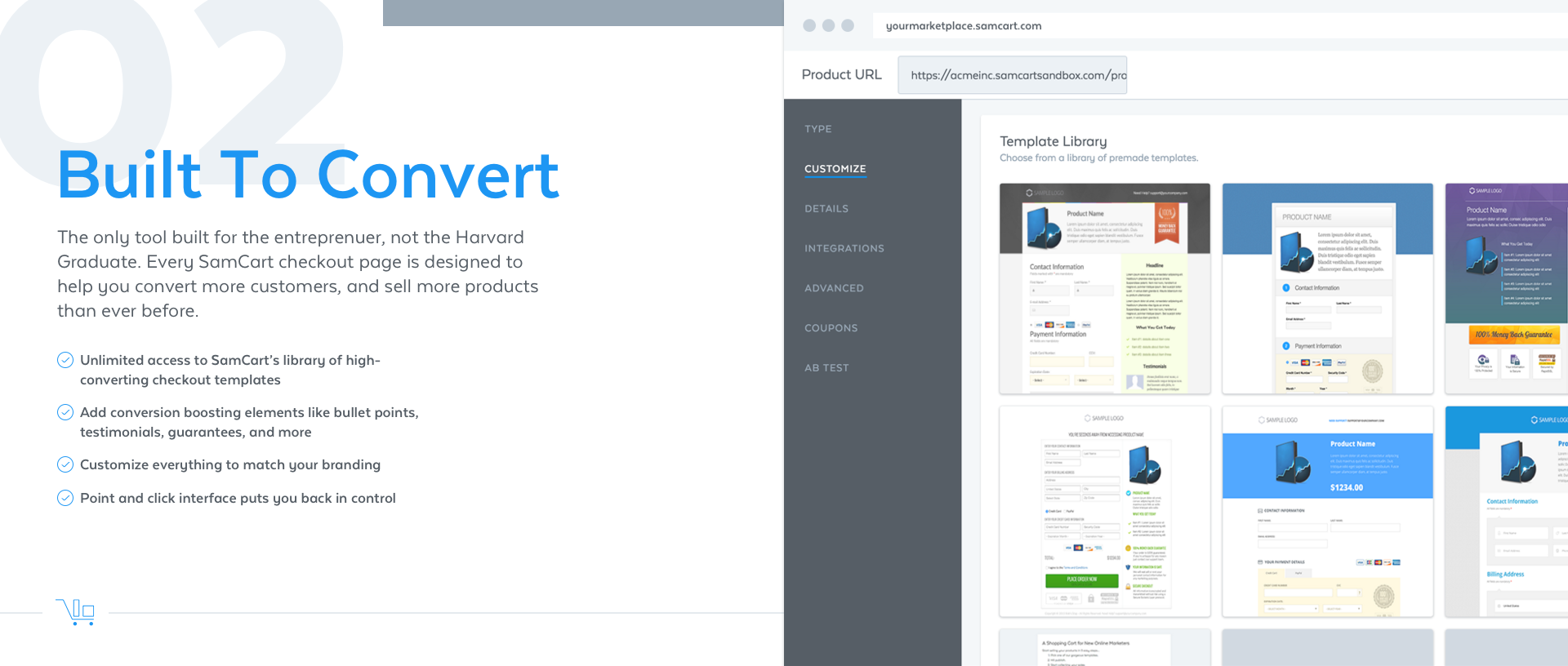
Task: Click checkmark icon beside 'Customize everything' bullet
Action: click(x=65, y=464)
